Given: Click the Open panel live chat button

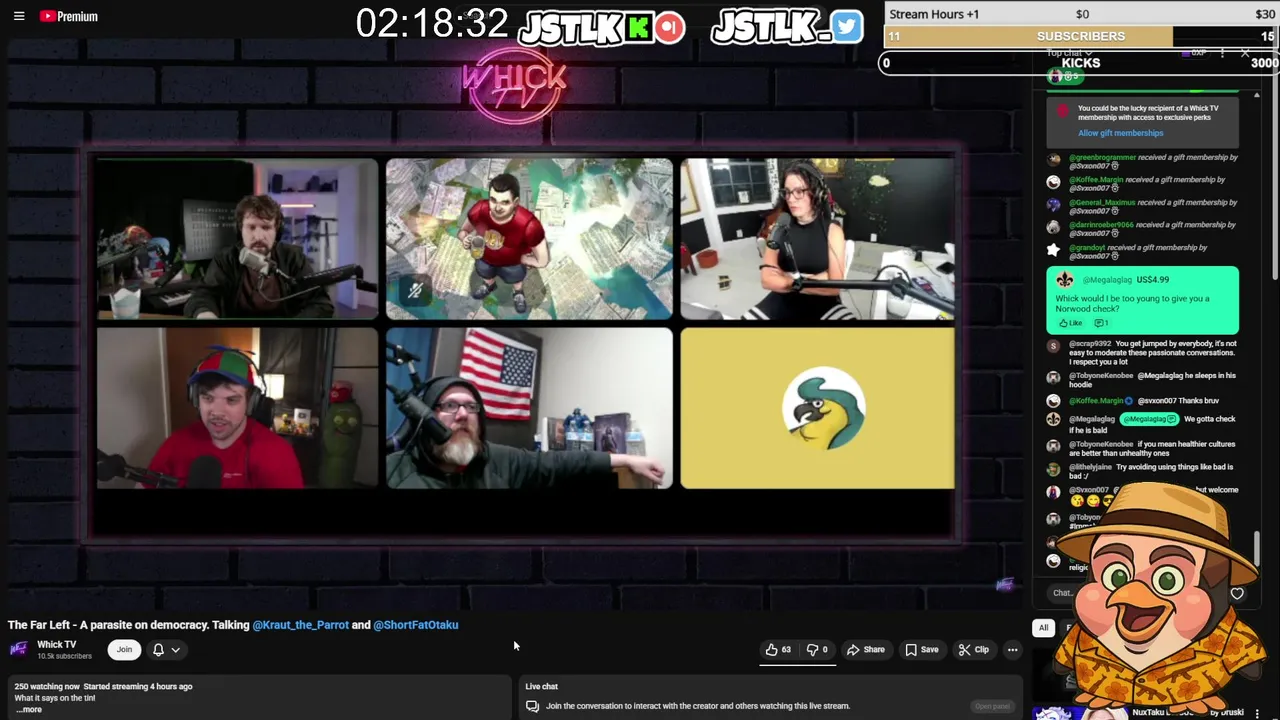Looking at the screenshot, I should tap(992, 706).
